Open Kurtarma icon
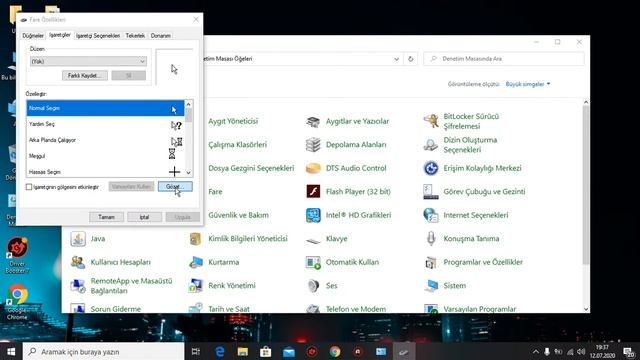Image resolution: width=640 pixels, height=360 pixels. (195, 262)
